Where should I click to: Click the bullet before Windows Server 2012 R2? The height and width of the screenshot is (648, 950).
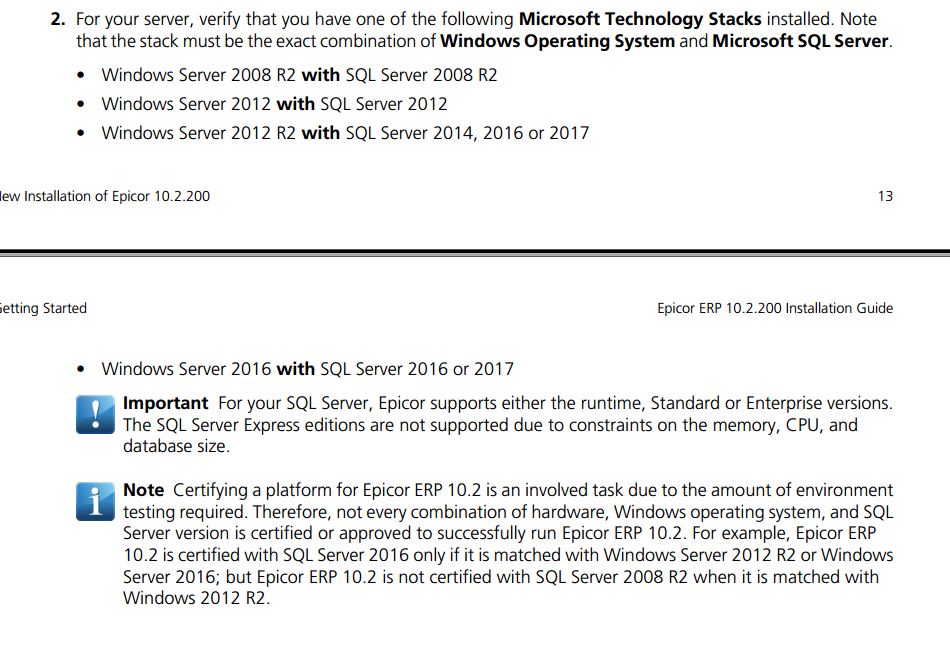(x=81, y=133)
